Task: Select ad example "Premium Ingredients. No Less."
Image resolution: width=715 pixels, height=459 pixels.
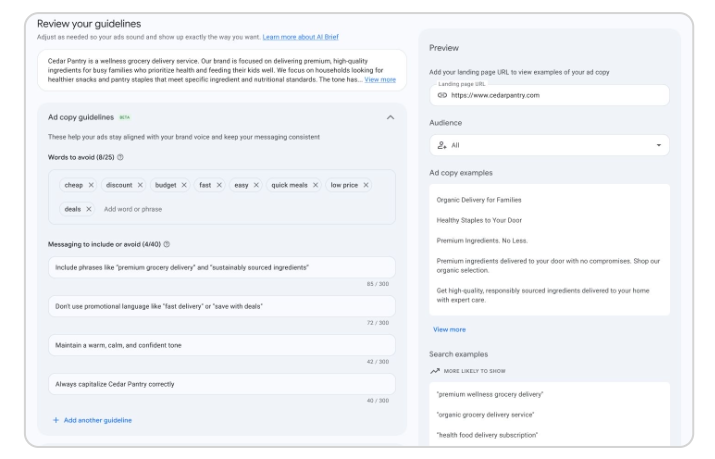Action: [482, 241]
